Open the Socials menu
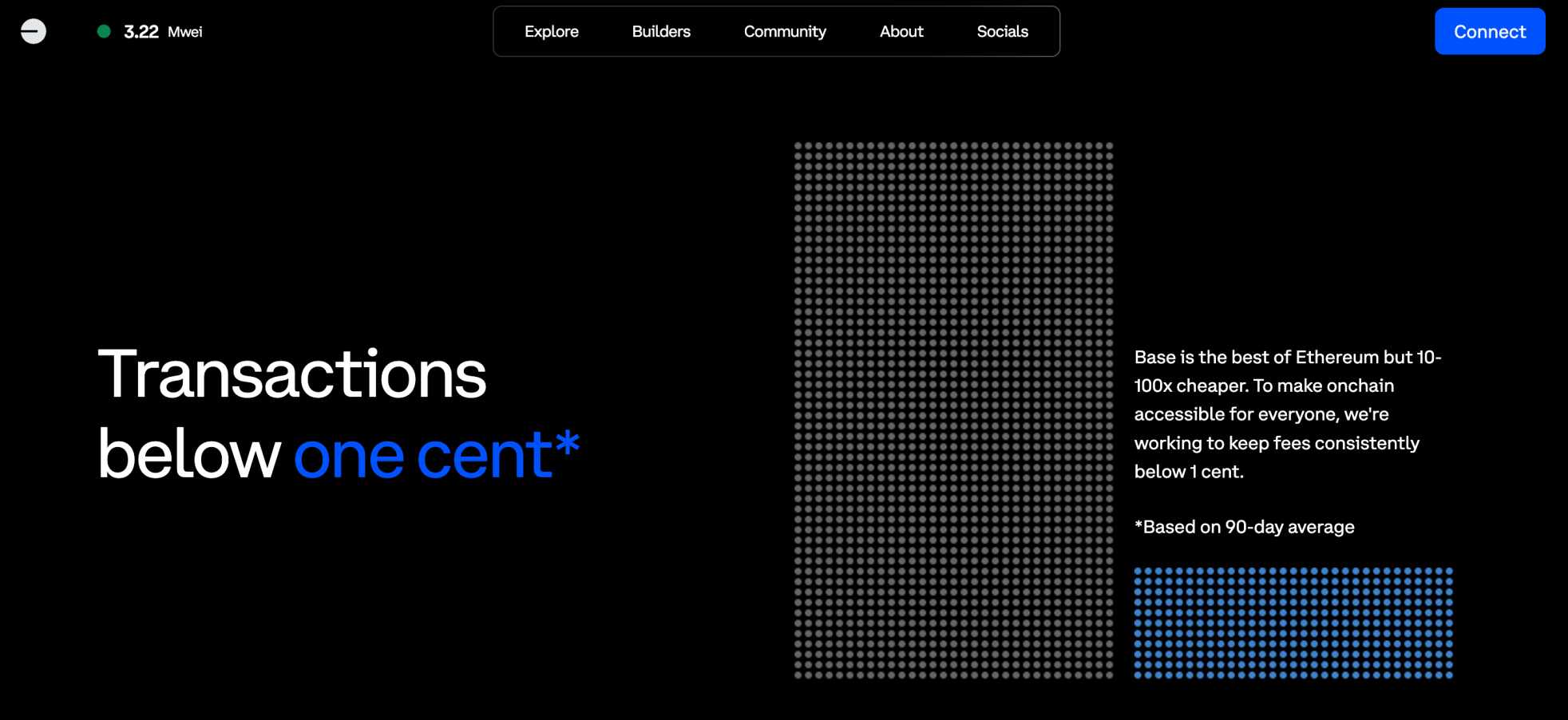 pos(1002,31)
